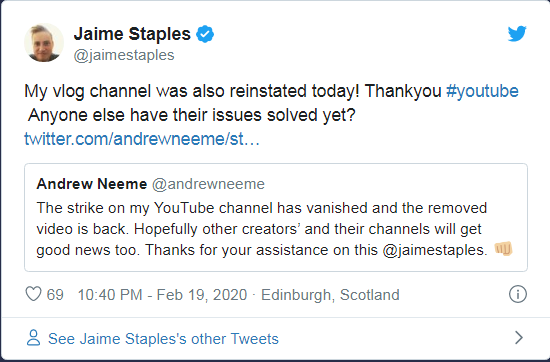Click the Twitter bird logo

click(x=517, y=34)
